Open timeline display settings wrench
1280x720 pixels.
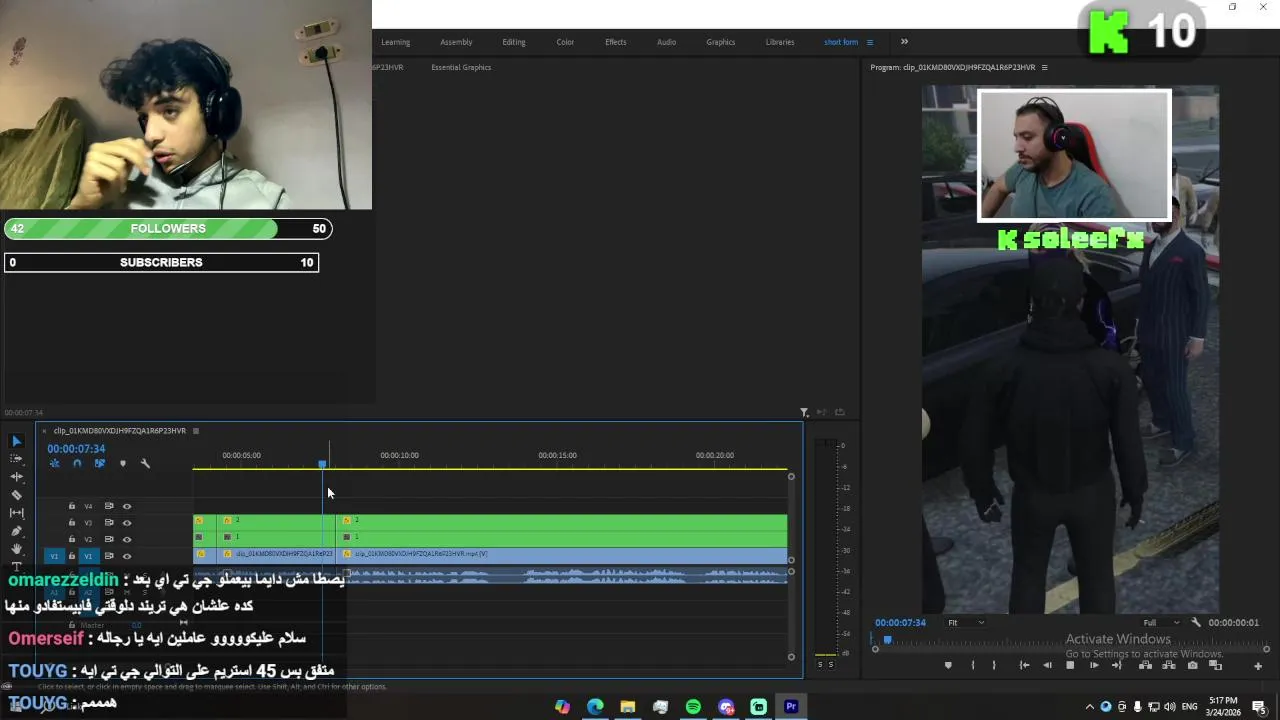pyautogui.click(x=145, y=463)
